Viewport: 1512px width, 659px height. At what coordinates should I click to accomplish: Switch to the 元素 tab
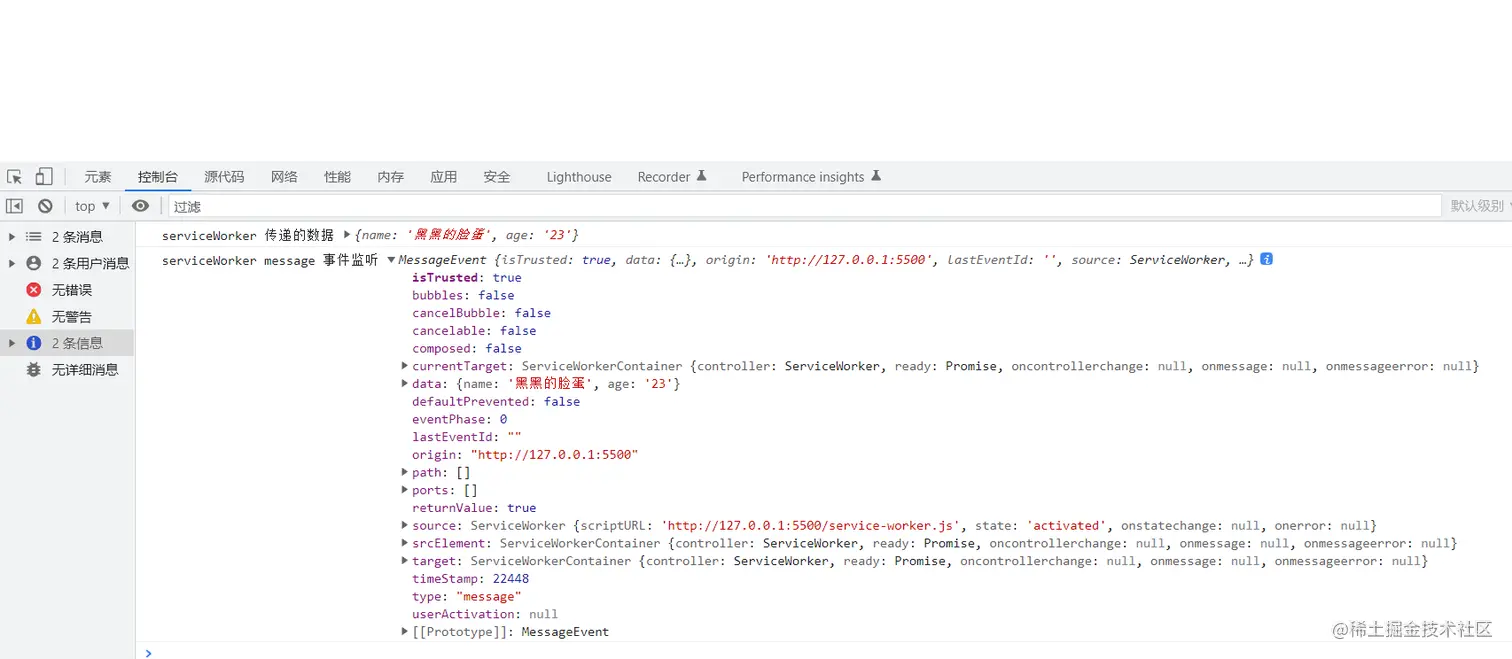98,177
